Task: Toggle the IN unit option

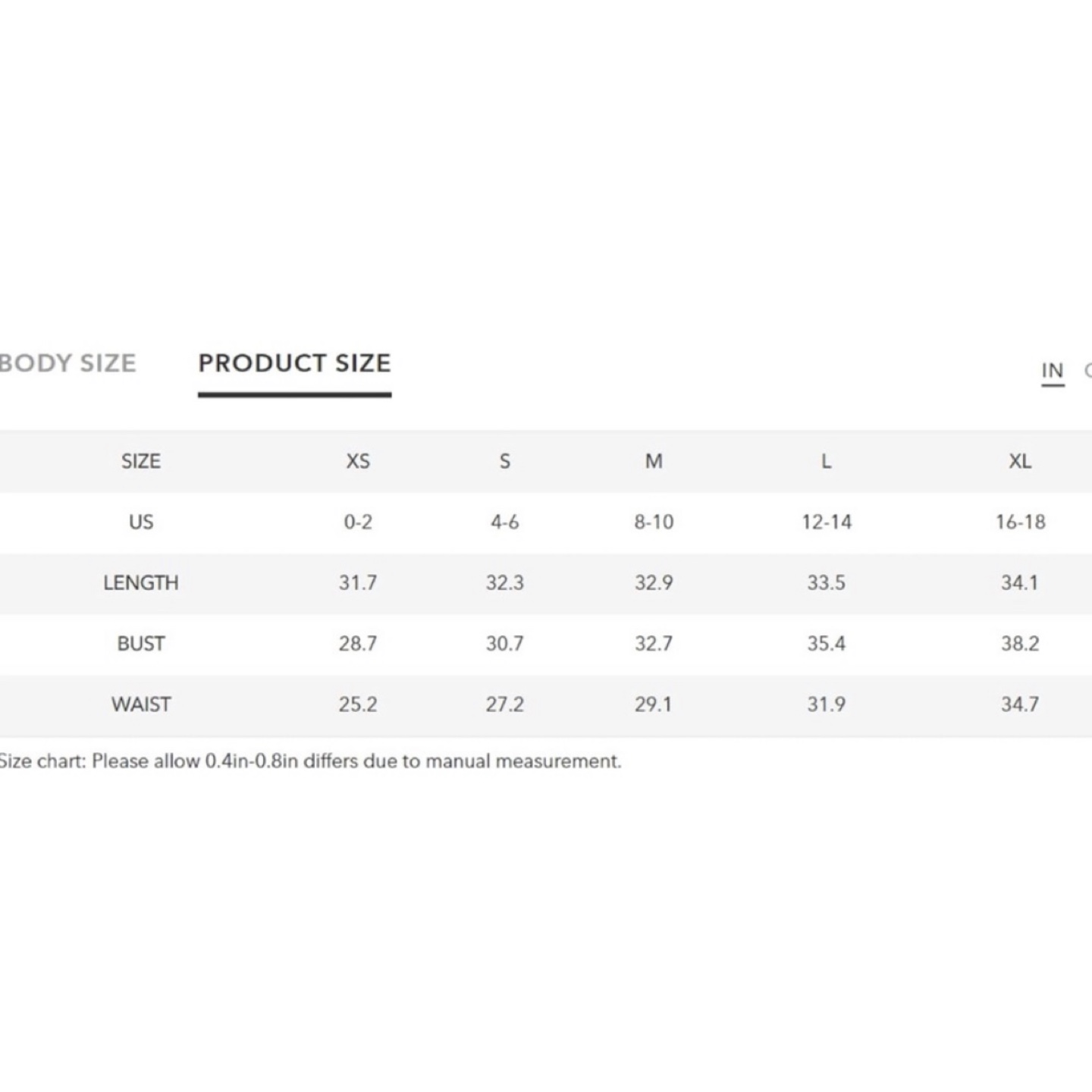Action: [x=1052, y=371]
